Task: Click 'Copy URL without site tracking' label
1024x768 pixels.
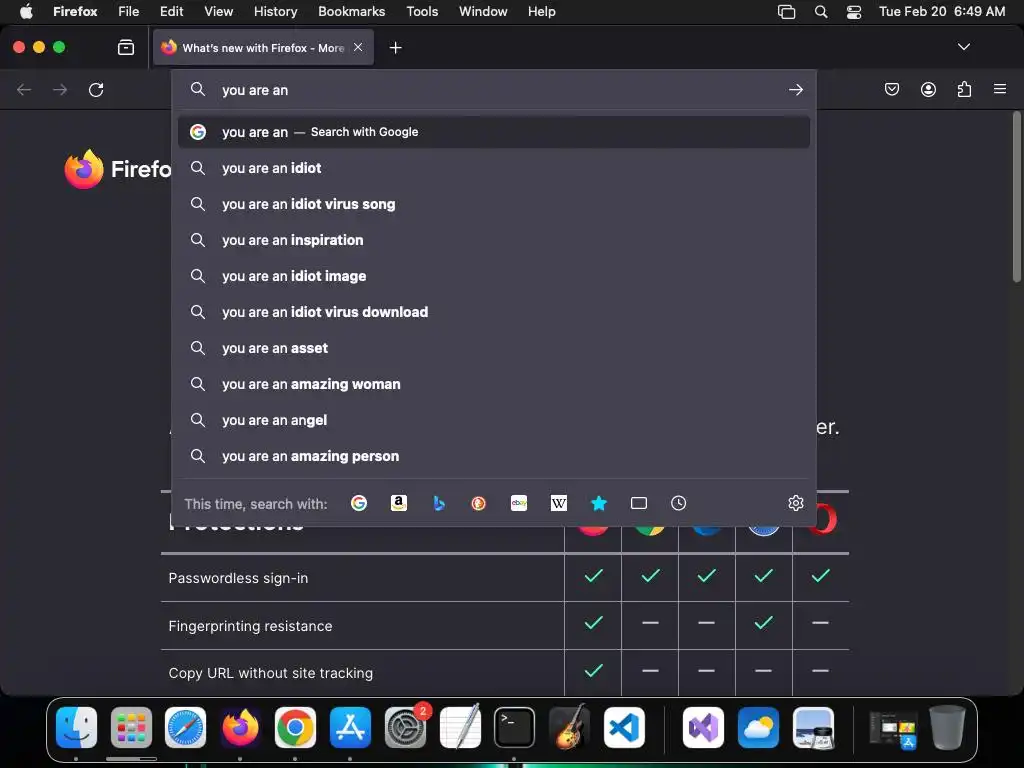Action: click(270, 673)
